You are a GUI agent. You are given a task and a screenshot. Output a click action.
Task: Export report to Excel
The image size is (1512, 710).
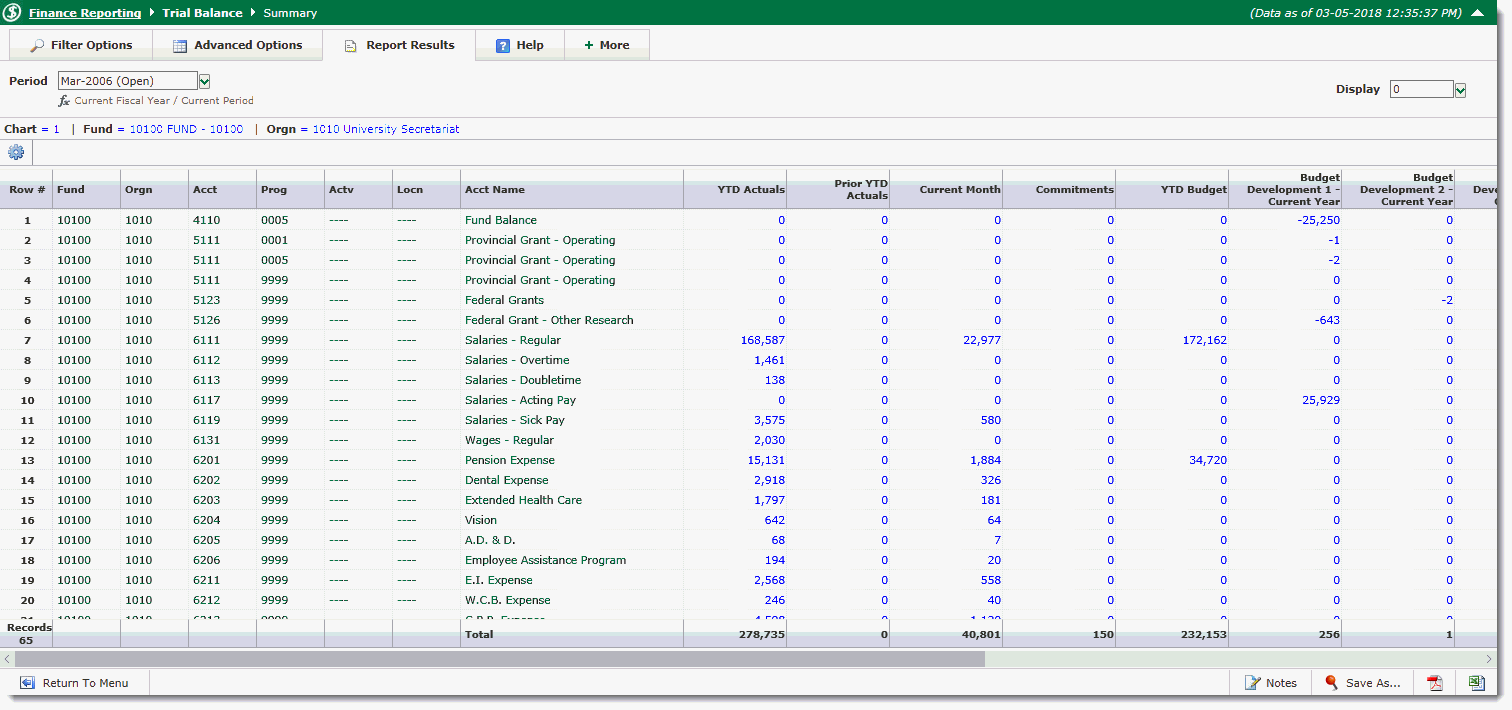tap(1476, 683)
